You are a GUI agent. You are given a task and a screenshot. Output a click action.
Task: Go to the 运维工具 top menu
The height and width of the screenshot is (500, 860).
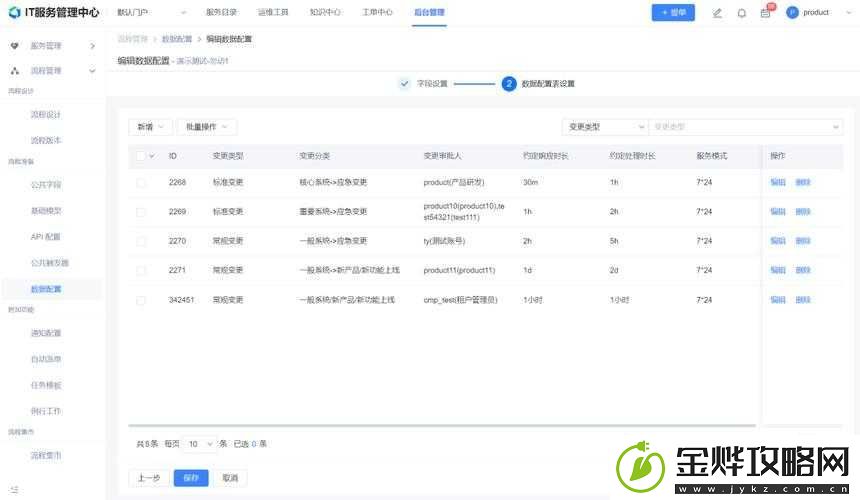click(273, 12)
